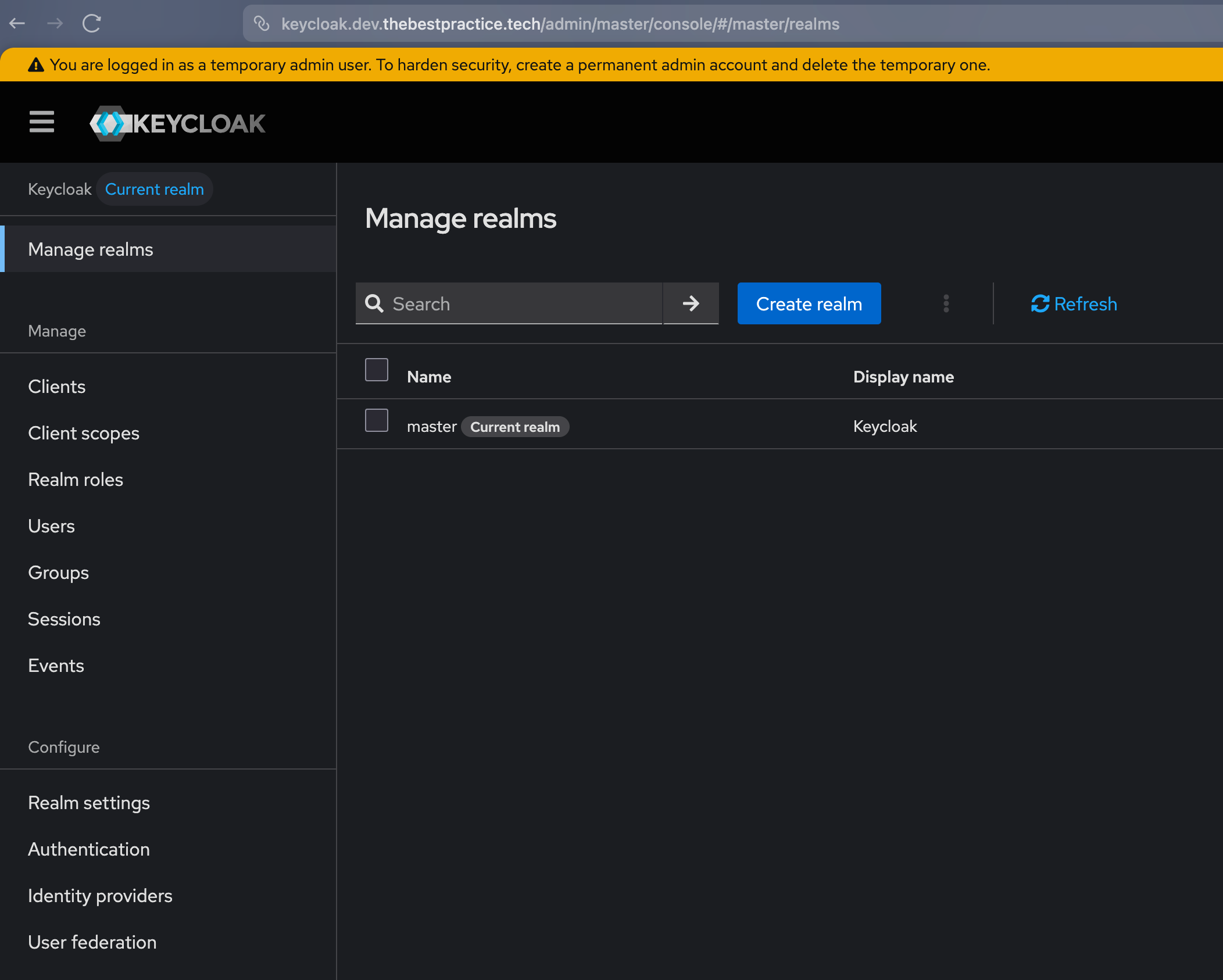The height and width of the screenshot is (980, 1223).
Task: Open the master realm link
Action: (x=431, y=427)
